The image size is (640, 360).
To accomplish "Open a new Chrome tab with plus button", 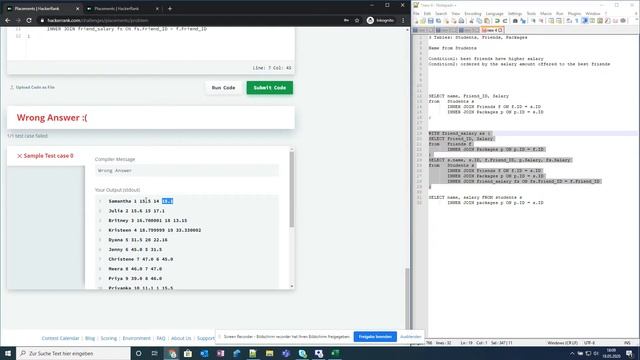I will coord(170,8).
